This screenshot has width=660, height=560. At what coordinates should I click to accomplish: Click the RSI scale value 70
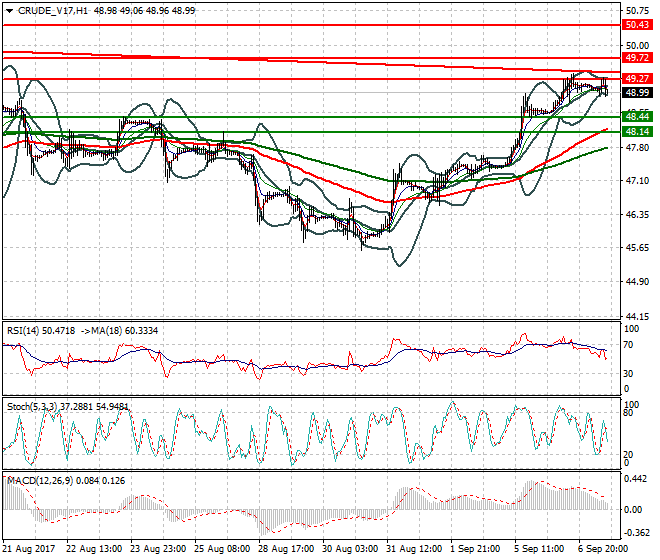pyautogui.click(x=628, y=345)
